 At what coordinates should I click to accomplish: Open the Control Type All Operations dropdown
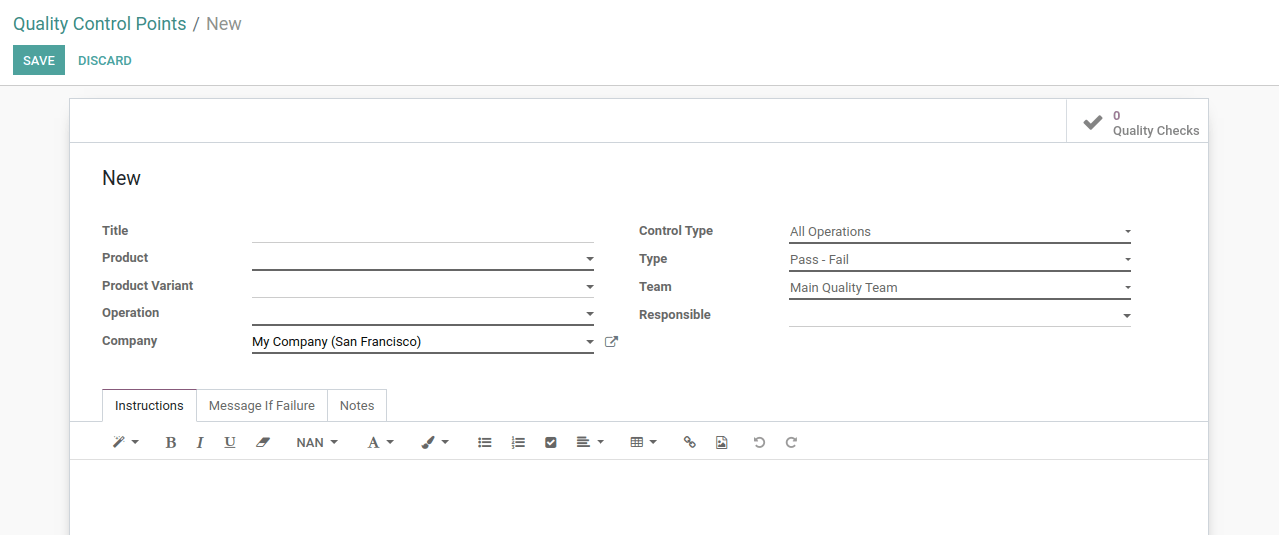(960, 231)
